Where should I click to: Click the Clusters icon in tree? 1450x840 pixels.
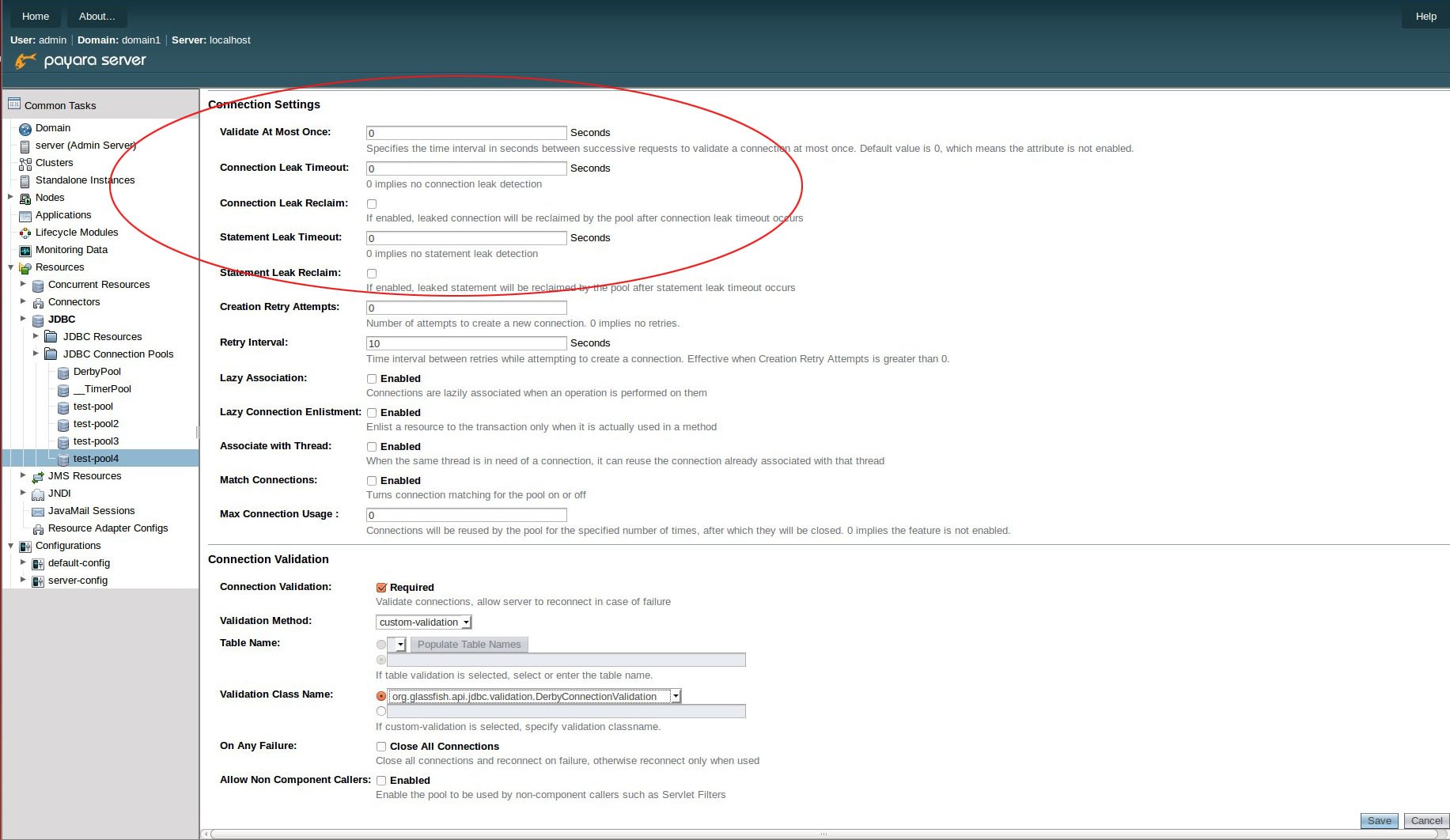click(x=25, y=163)
